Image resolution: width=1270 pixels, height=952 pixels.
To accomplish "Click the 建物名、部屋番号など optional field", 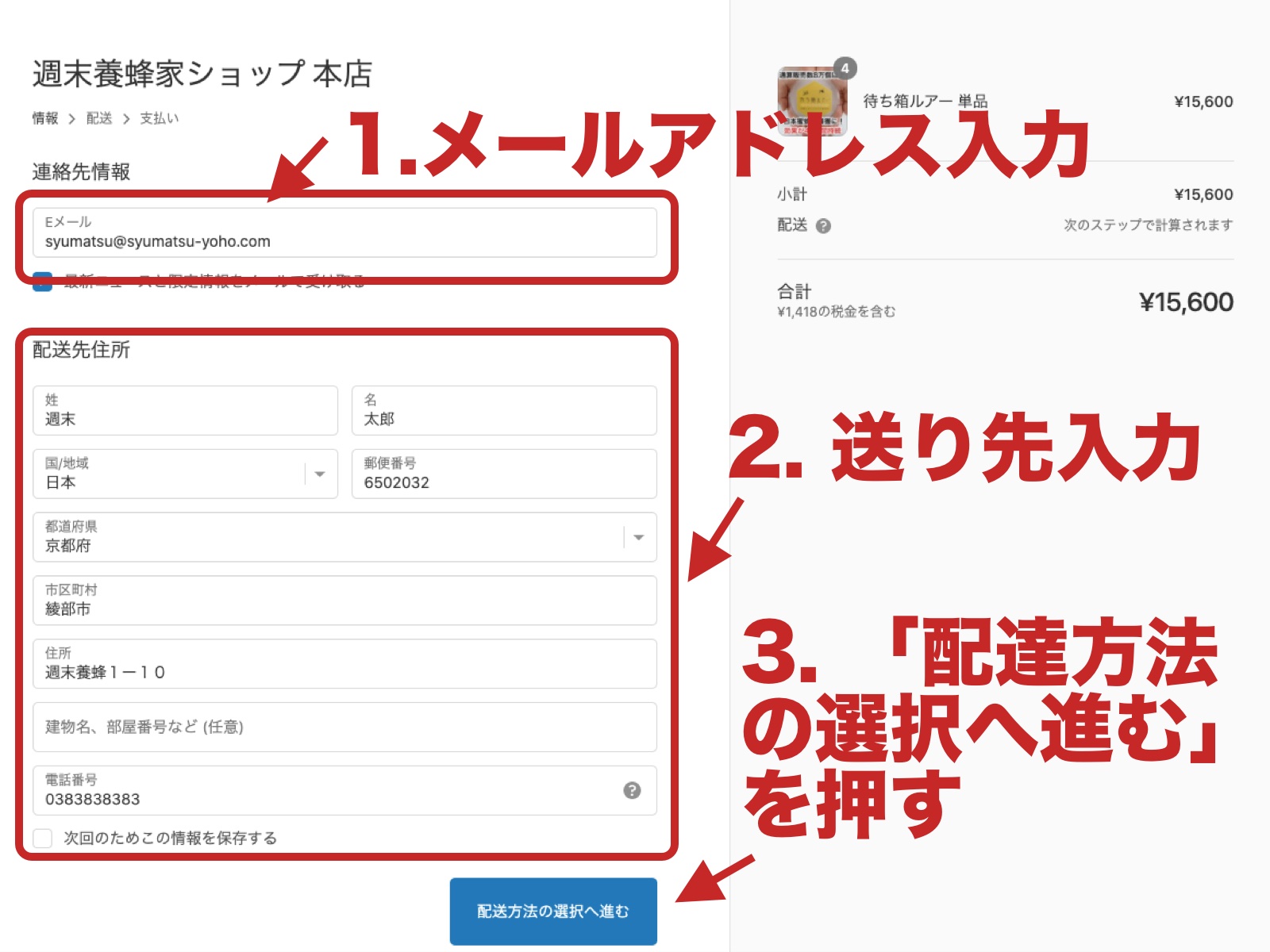I will tap(344, 727).
